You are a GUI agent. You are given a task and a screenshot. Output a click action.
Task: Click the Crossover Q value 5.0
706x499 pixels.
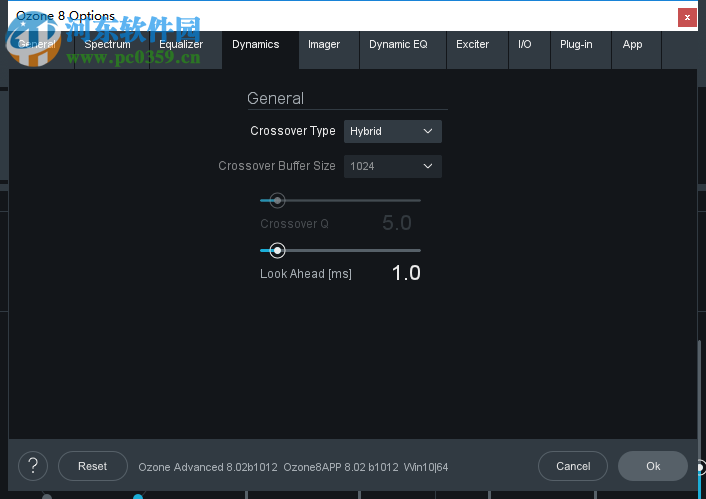[397, 223]
